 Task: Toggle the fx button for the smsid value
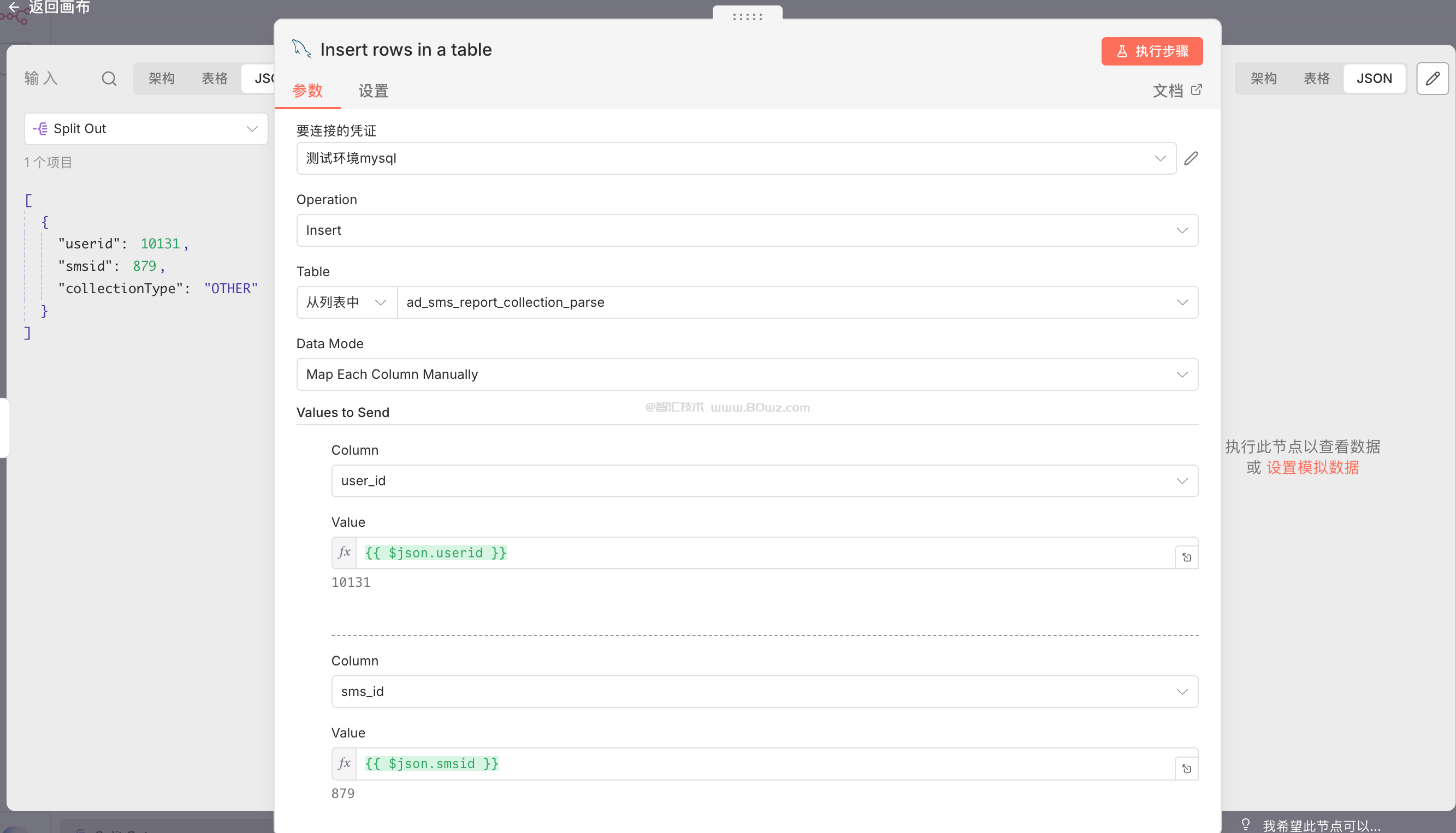click(344, 763)
